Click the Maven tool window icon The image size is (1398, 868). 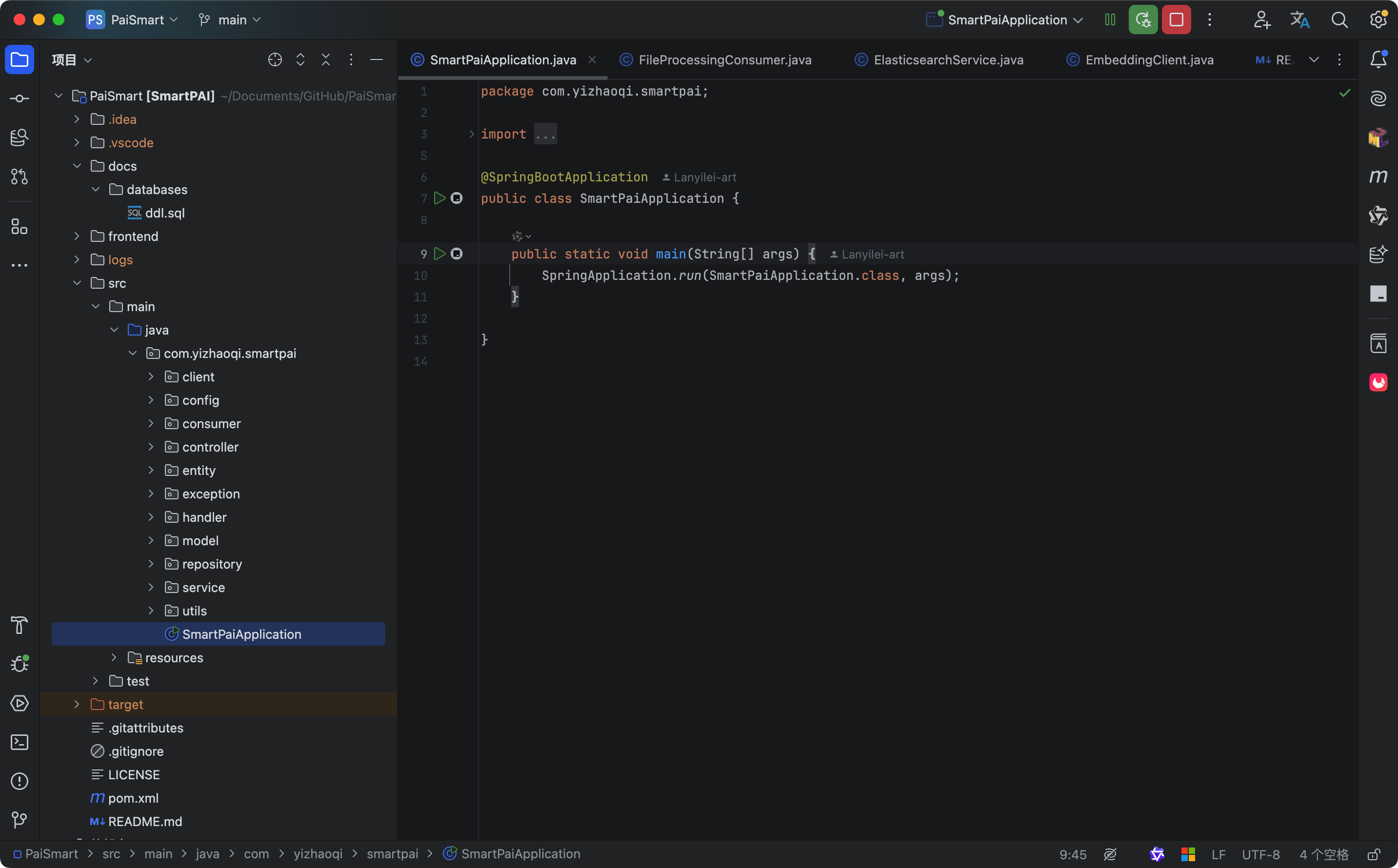(x=1378, y=176)
